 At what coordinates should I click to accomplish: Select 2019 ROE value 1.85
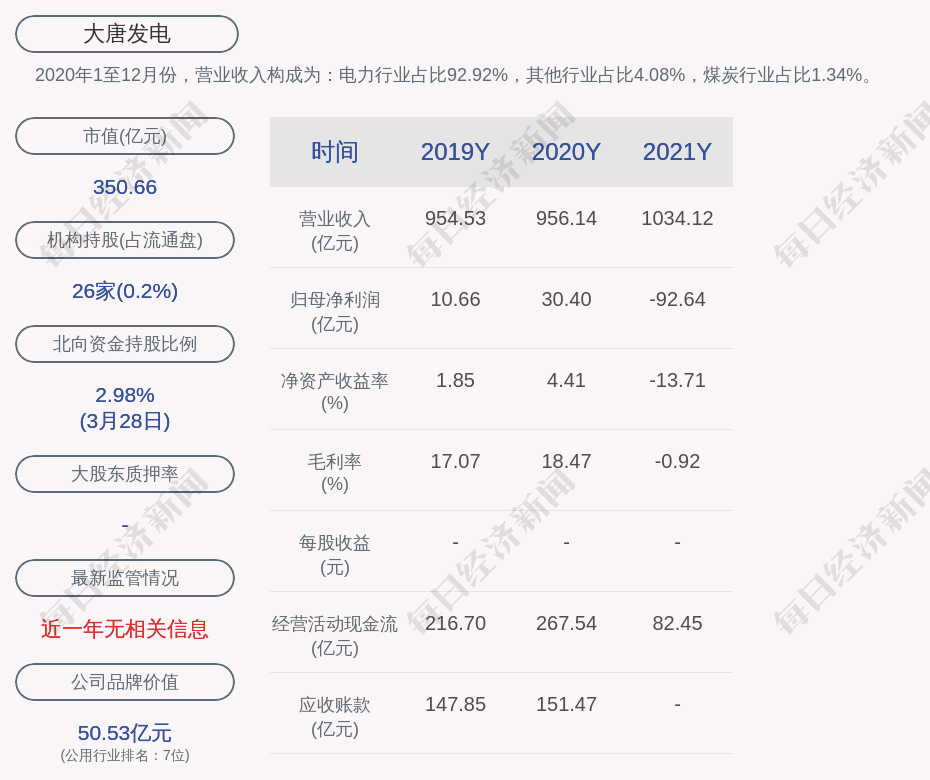(455, 380)
